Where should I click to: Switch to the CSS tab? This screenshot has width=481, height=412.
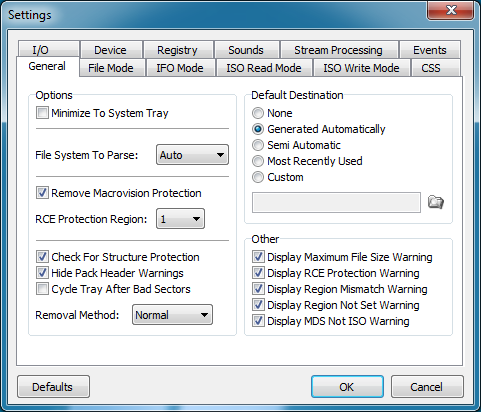pyautogui.click(x=431, y=68)
